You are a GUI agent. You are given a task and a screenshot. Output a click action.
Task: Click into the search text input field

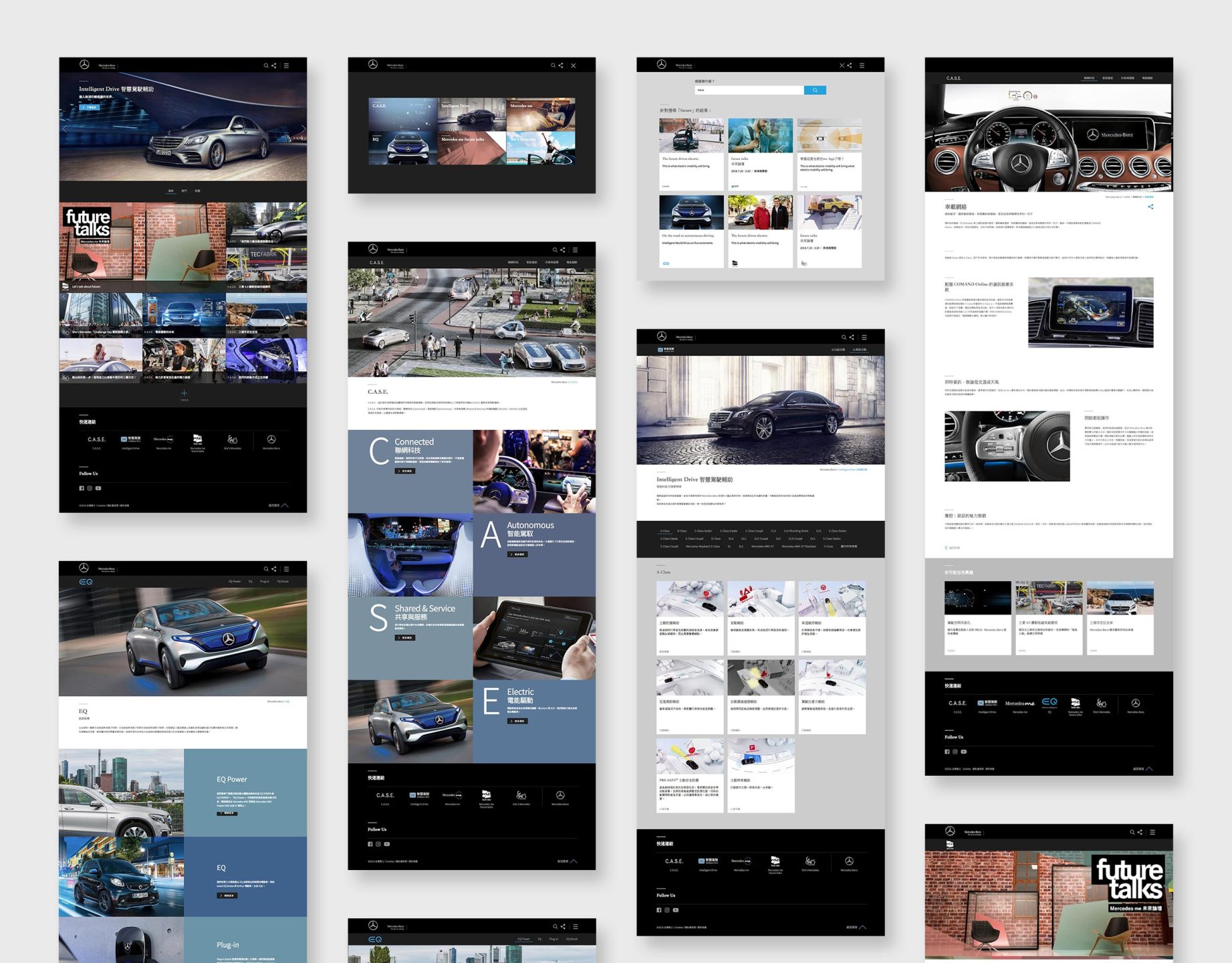[x=749, y=90]
